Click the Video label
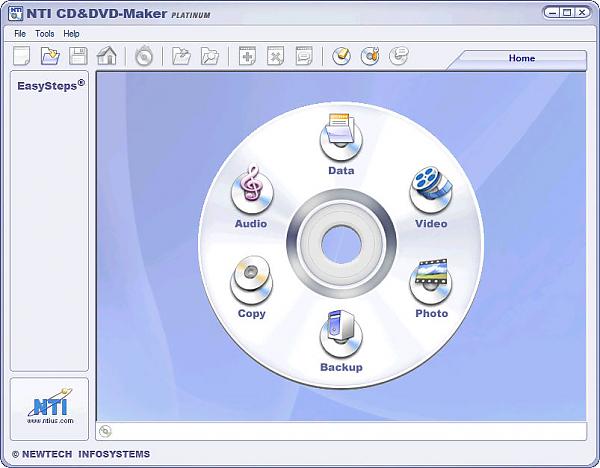This screenshot has width=600, height=468. pyautogui.click(x=431, y=223)
